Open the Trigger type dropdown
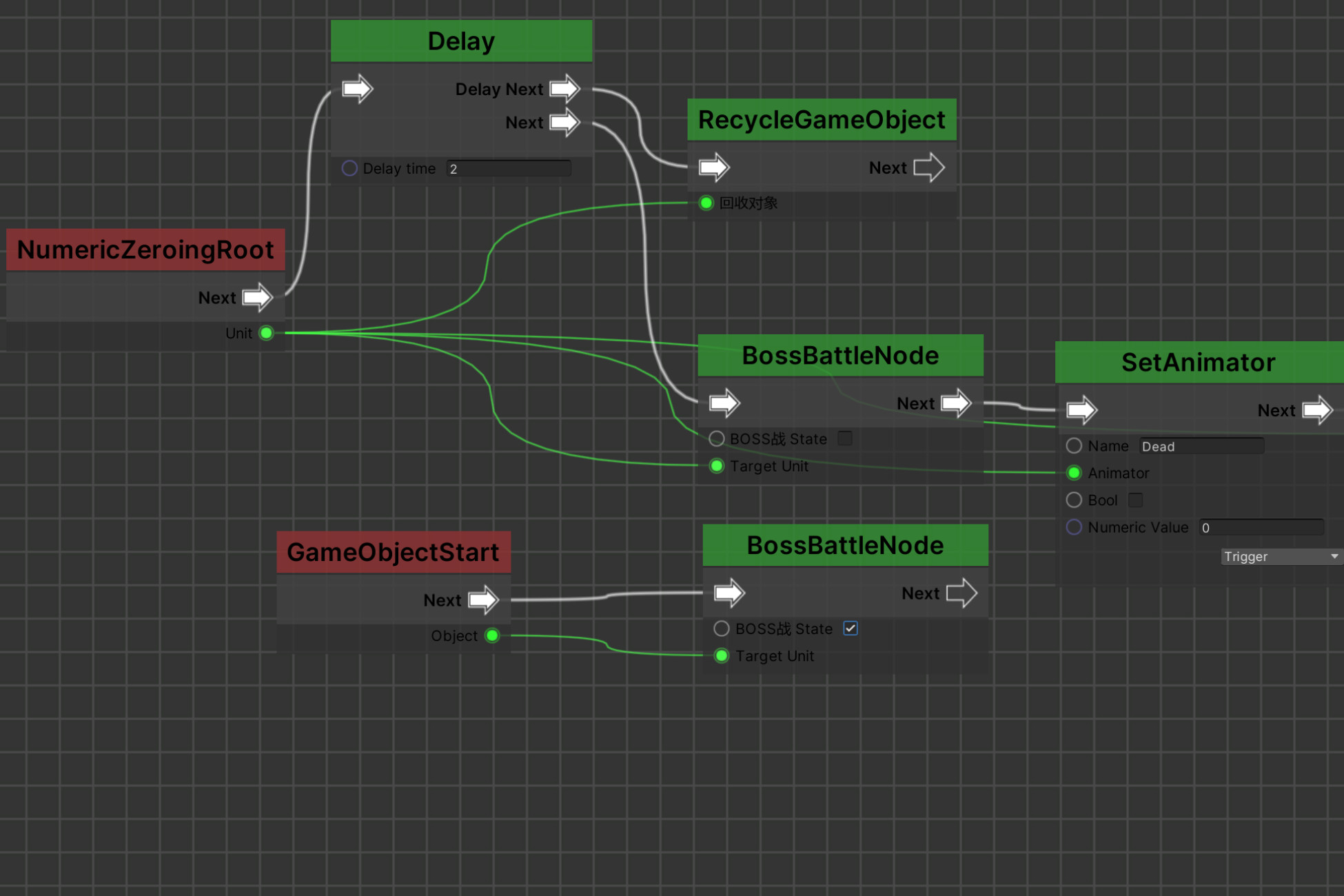 pos(1281,556)
